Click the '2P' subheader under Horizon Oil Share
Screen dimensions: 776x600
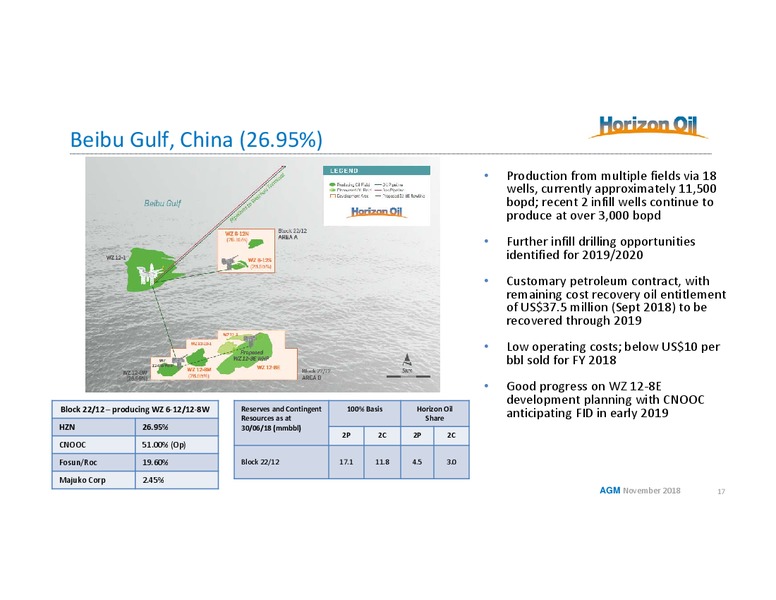pos(417,436)
